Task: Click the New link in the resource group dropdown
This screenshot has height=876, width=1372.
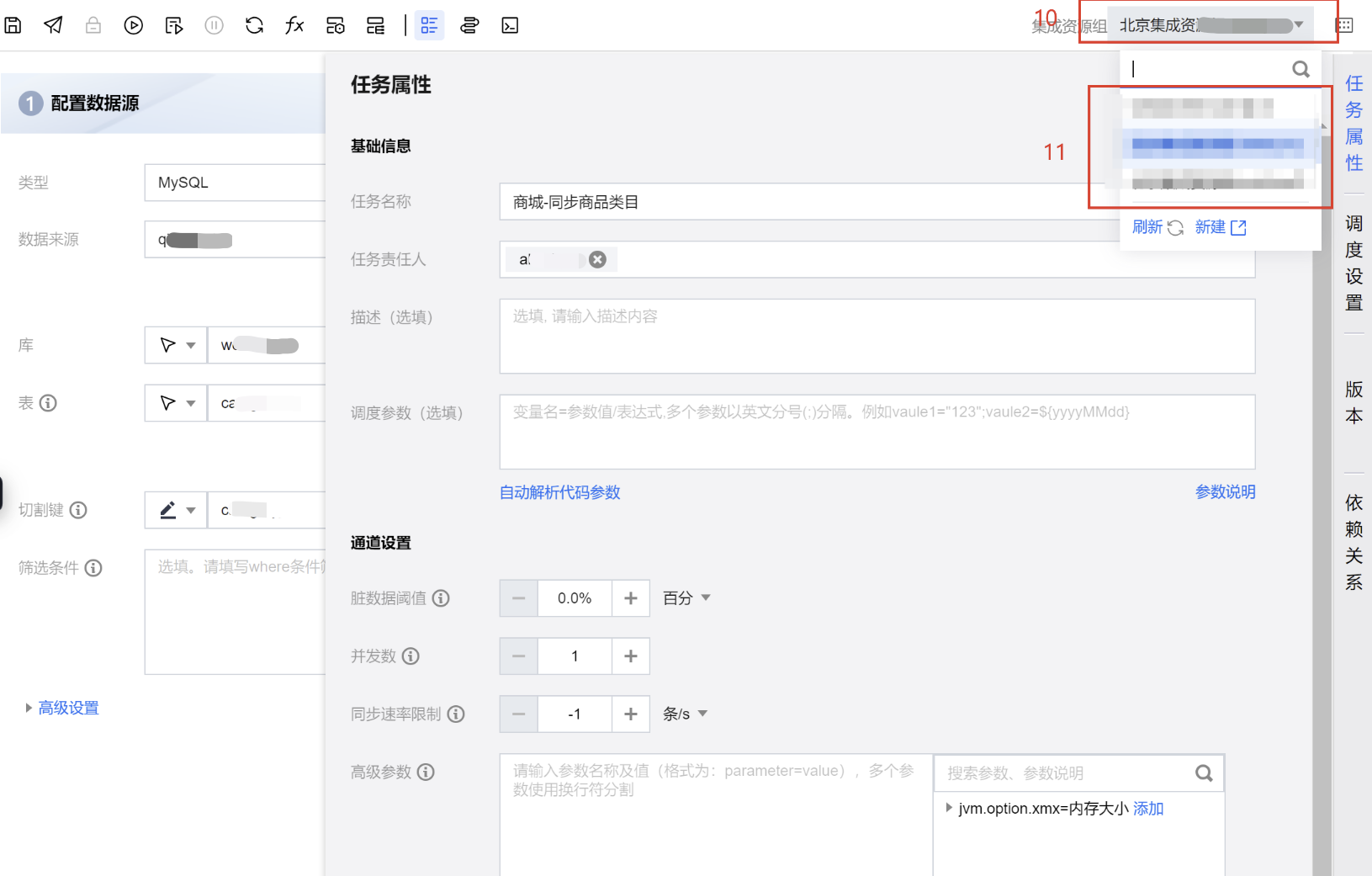Action: tap(1220, 227)
